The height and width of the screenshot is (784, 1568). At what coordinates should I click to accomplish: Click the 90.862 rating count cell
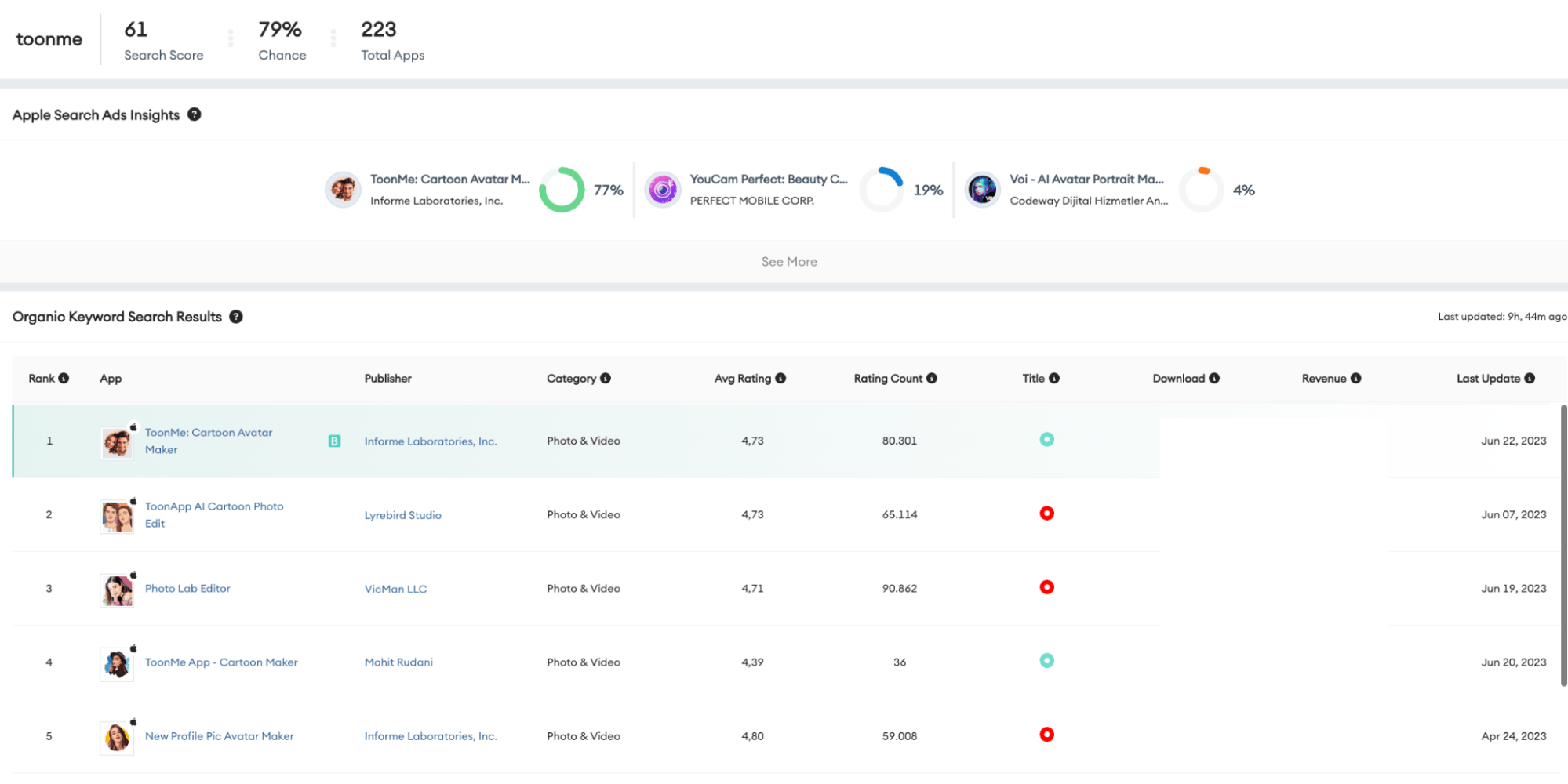(x=899, y=589)
